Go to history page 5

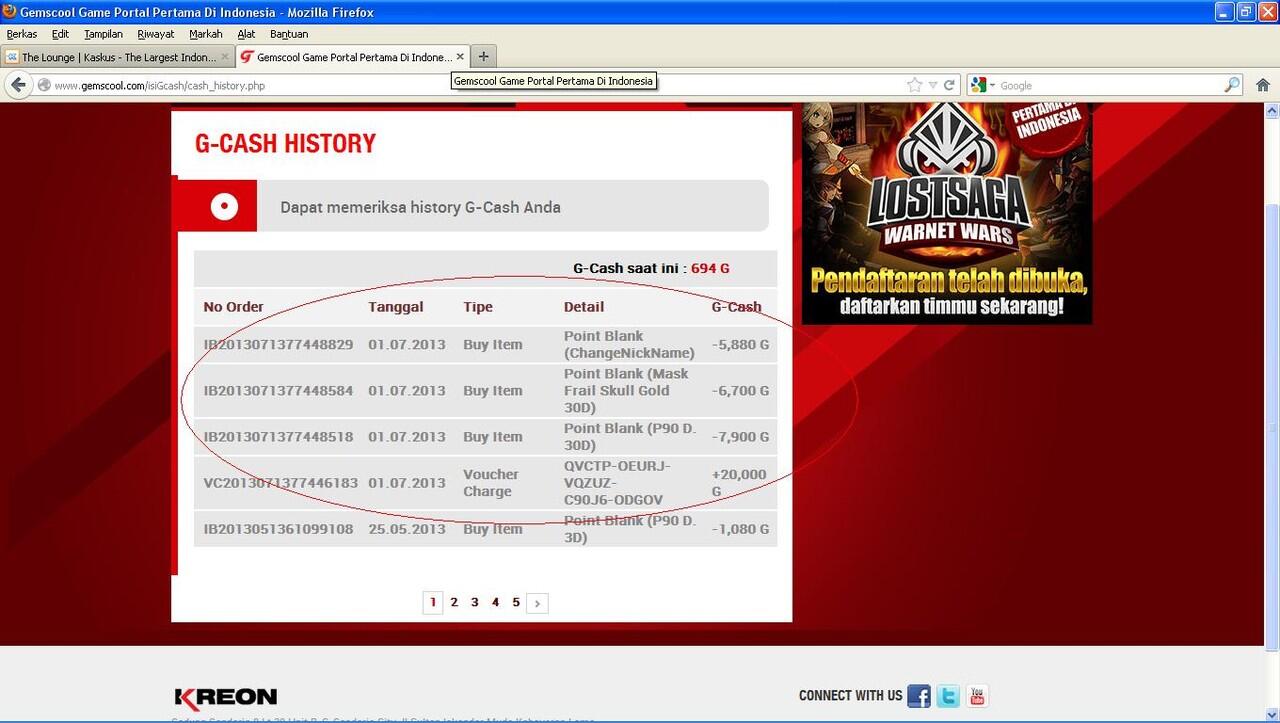tap(516, 602)
